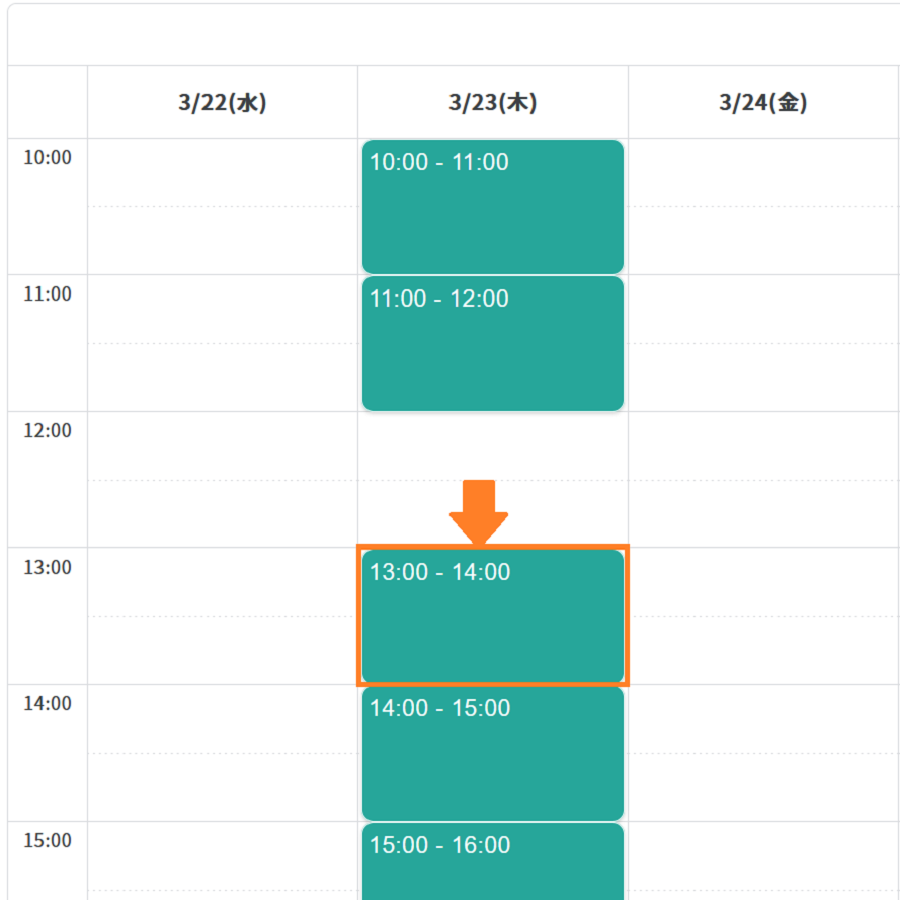Click the 3/22(水) column header

click(222, 103)
